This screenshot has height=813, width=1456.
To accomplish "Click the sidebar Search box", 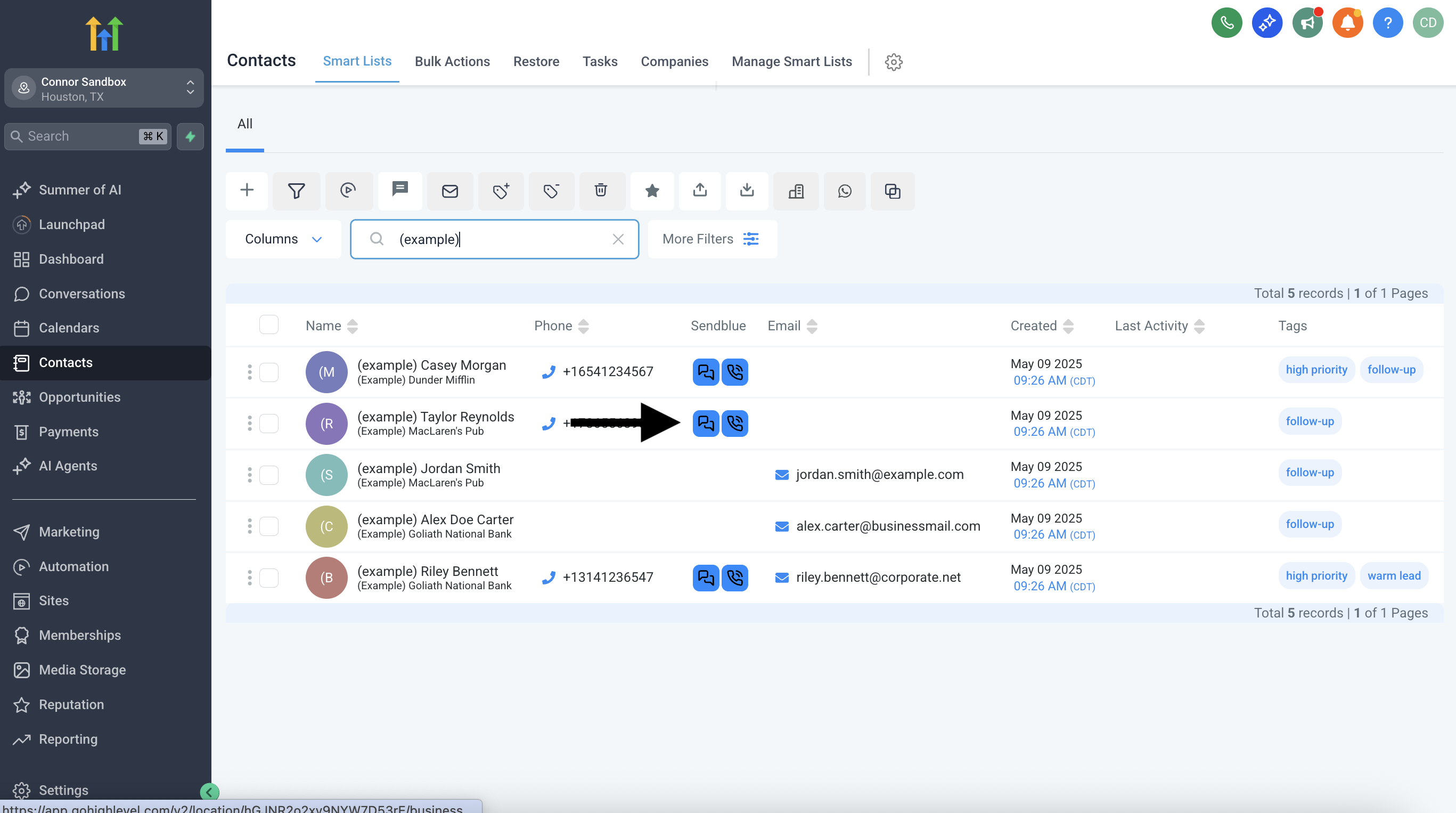I will point(88,136).
